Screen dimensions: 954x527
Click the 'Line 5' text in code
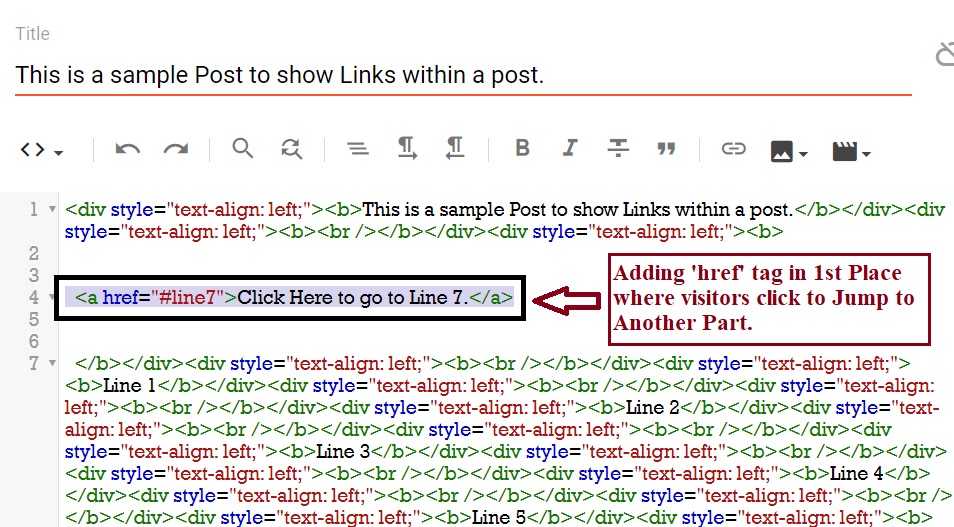[499, 517]
